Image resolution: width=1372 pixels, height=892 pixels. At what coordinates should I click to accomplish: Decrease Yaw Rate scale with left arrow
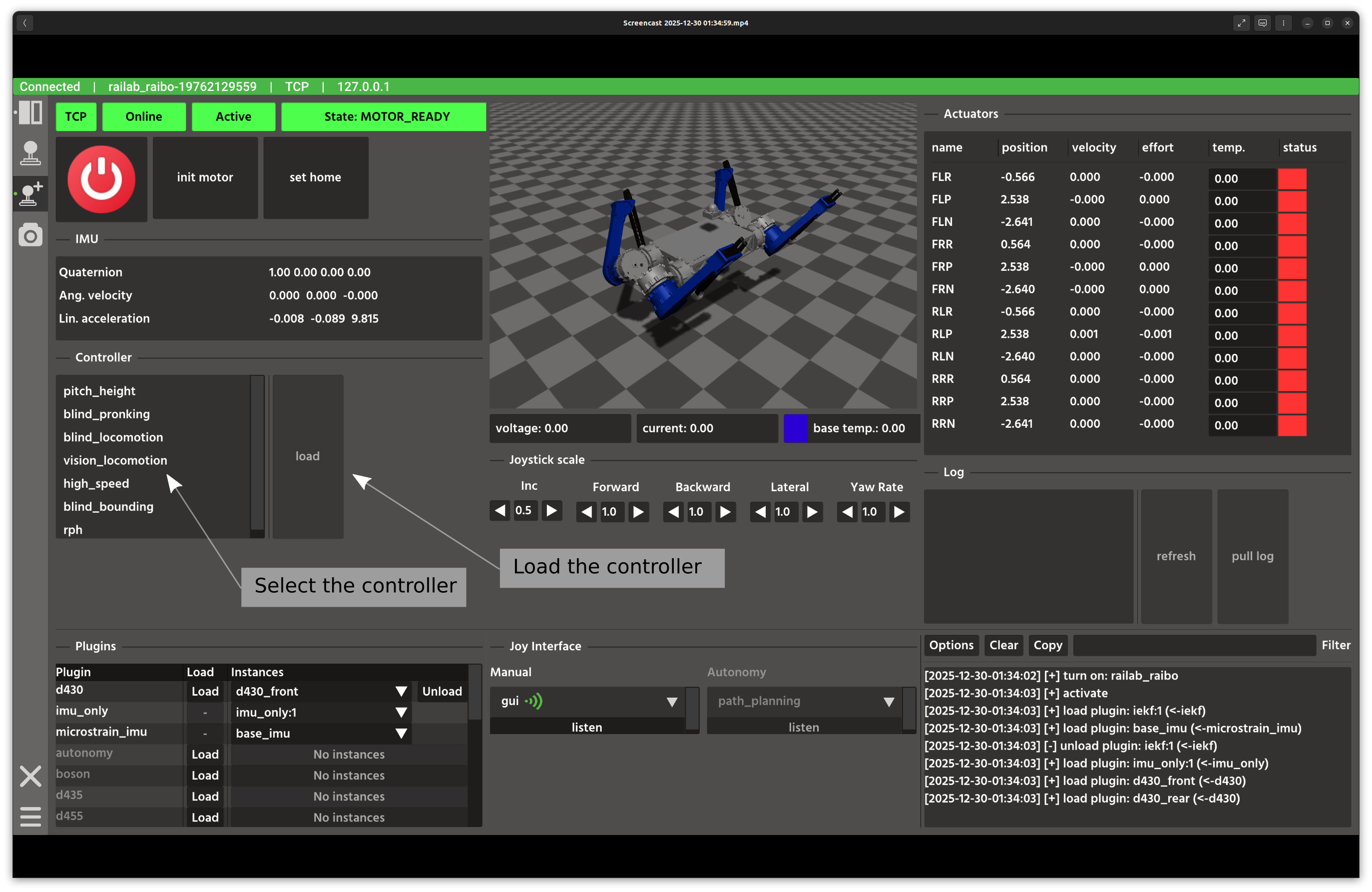point(847,512)
